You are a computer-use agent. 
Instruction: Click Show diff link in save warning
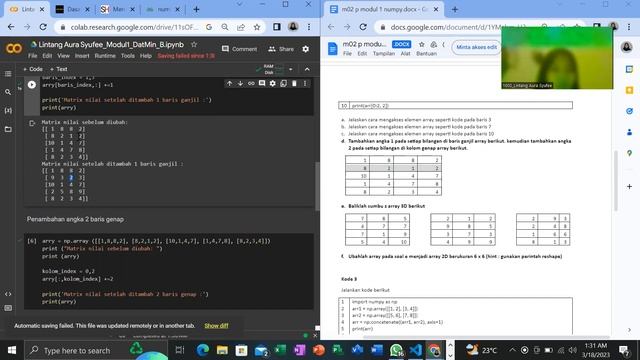click(216, 326)
